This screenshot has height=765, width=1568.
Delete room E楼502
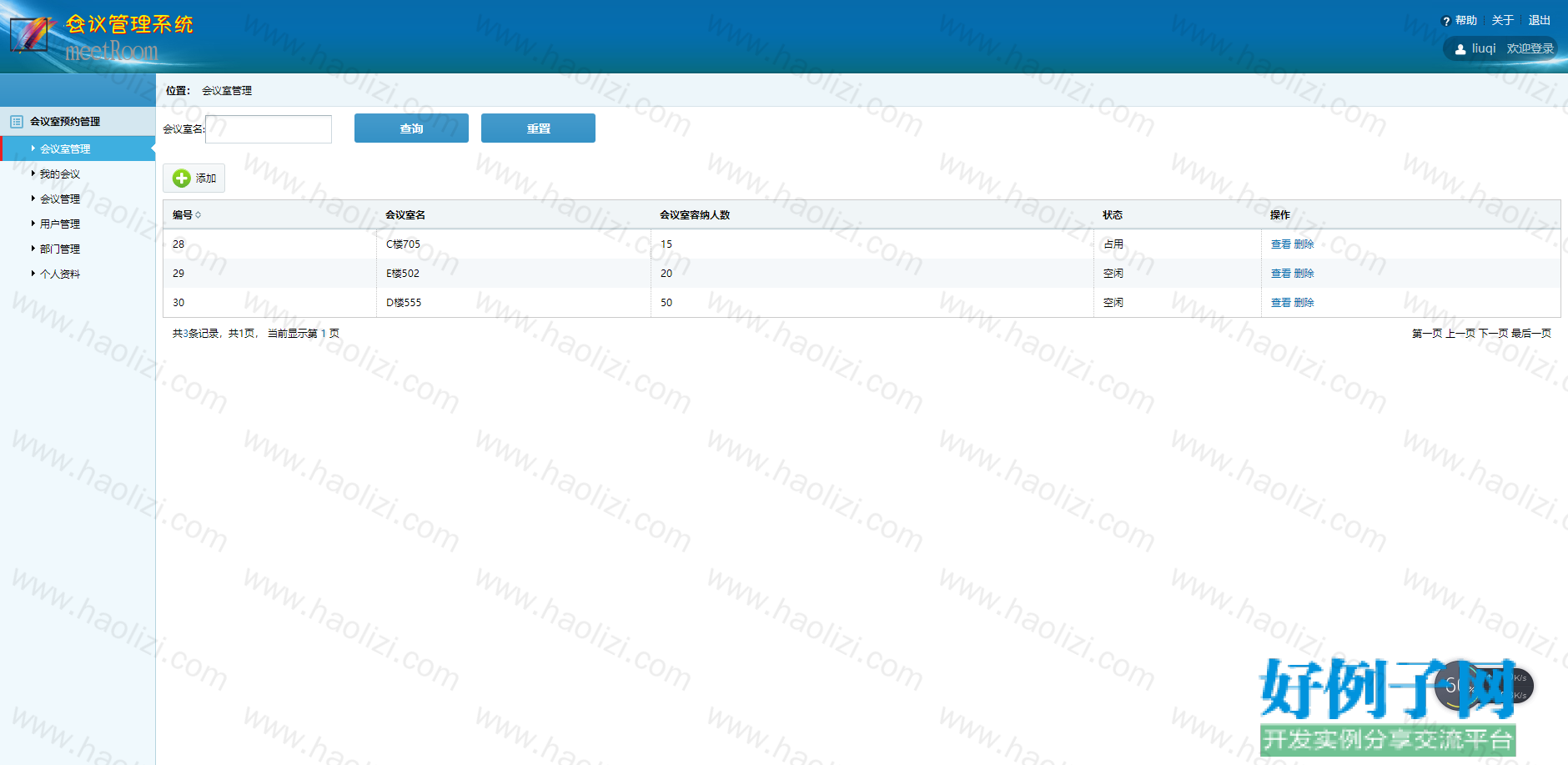pos(1304,274)
